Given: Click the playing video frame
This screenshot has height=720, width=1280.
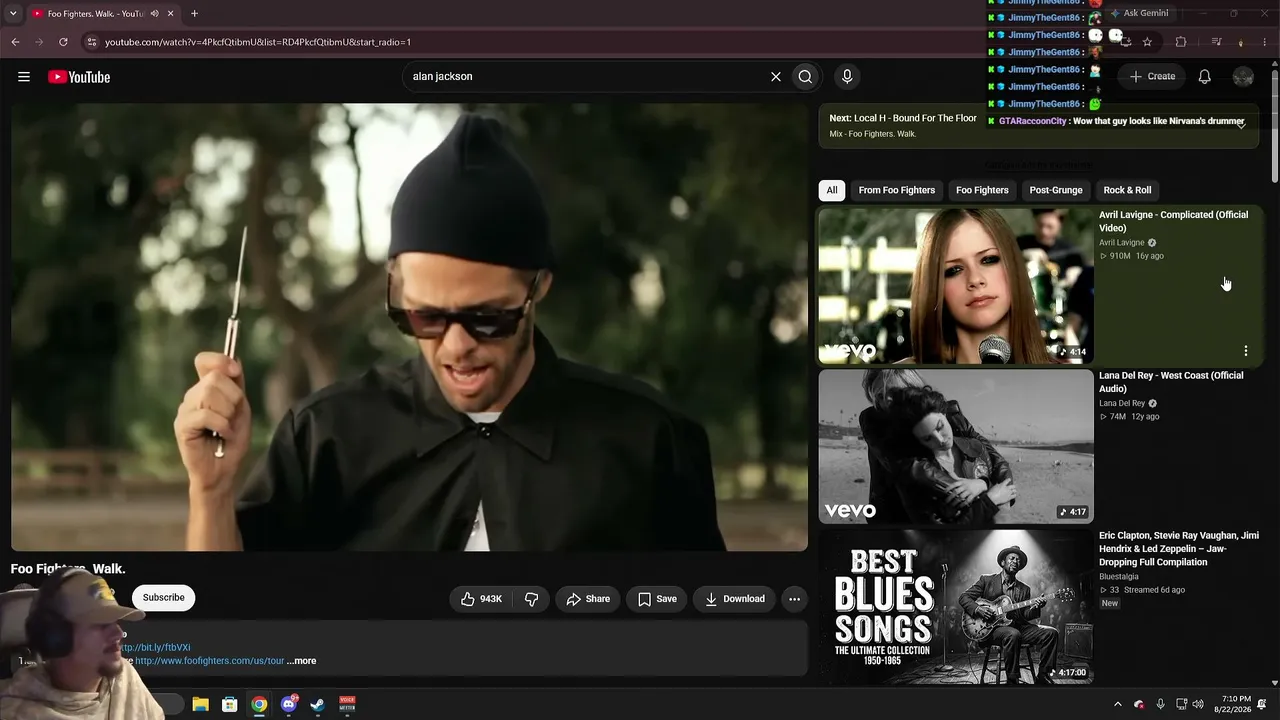Looking at the screenshot, I should (x=409, y=327).
